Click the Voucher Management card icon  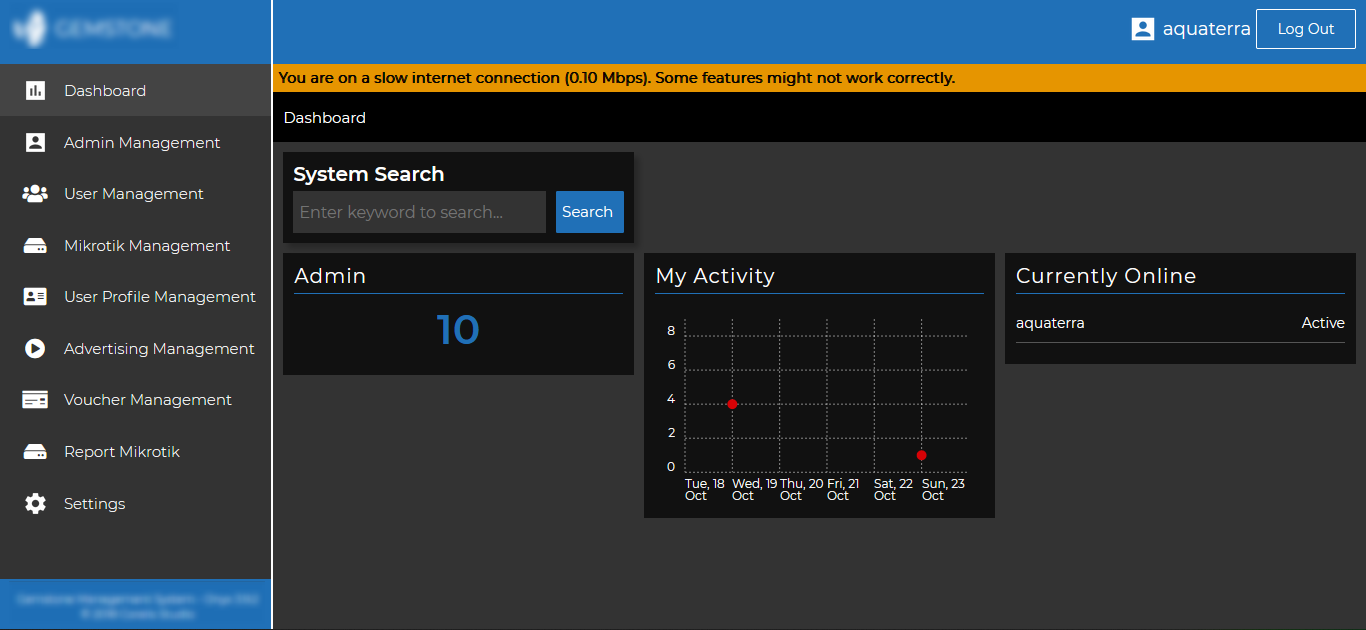(x=35, y=400)
